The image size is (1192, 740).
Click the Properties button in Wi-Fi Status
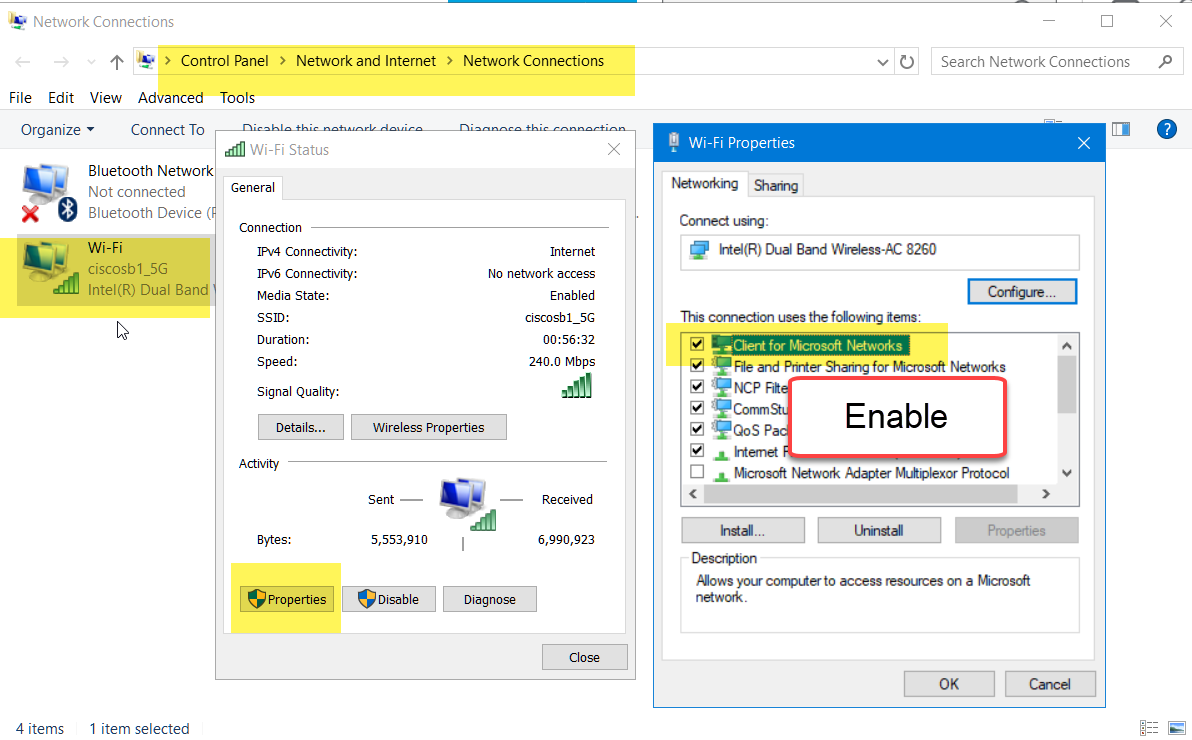click(287, 599)
